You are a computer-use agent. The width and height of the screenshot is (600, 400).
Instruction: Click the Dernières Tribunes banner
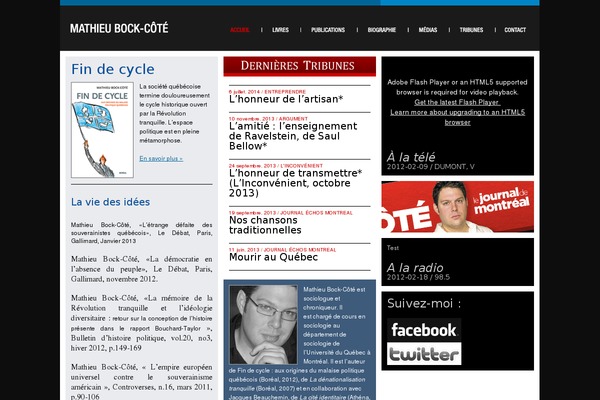pyautogui.click(x=300, y=66)
